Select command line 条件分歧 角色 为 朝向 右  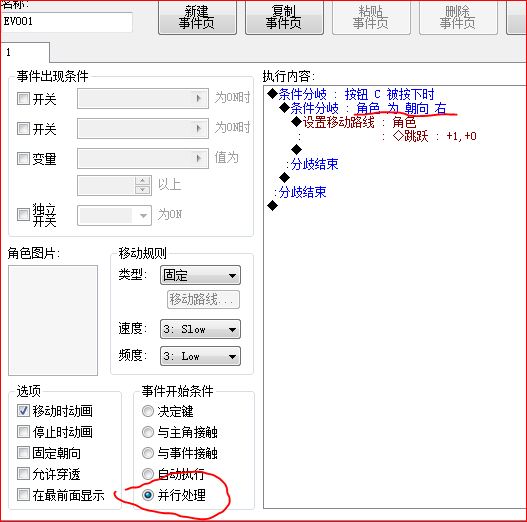363,108
